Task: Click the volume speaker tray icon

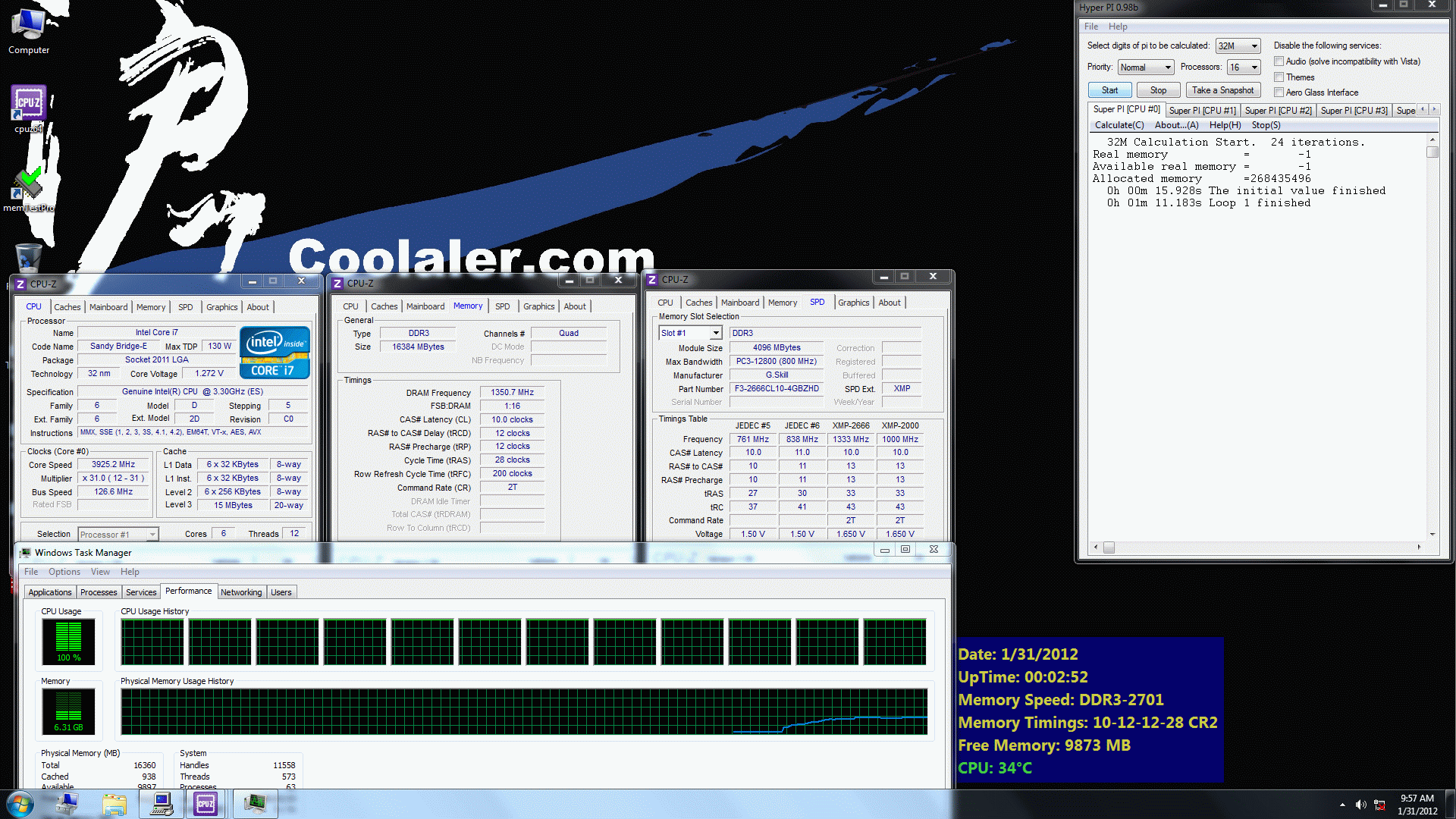Action: tap(1360, 805)
